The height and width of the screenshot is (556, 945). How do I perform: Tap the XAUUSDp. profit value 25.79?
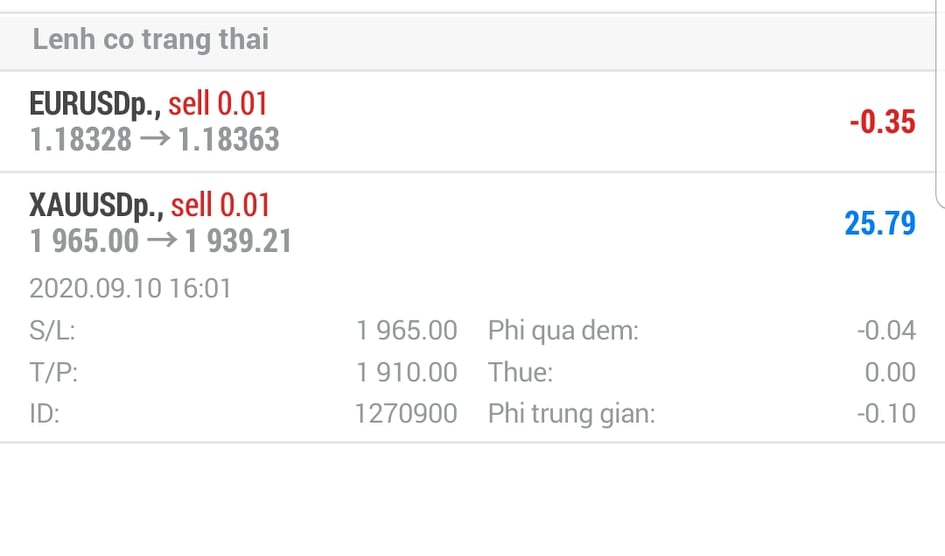point(880,223)
